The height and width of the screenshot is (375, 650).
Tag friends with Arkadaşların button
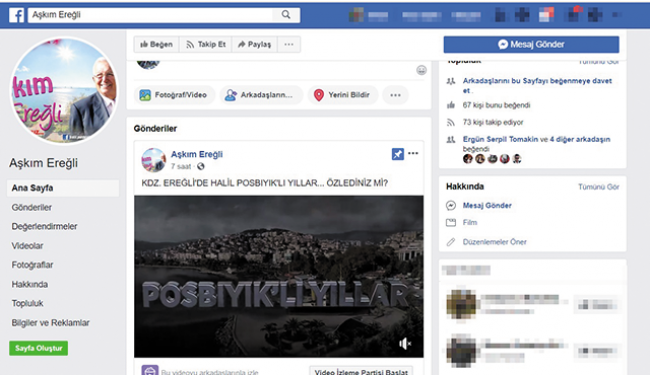pyautogui.click(x=261, y=95)
